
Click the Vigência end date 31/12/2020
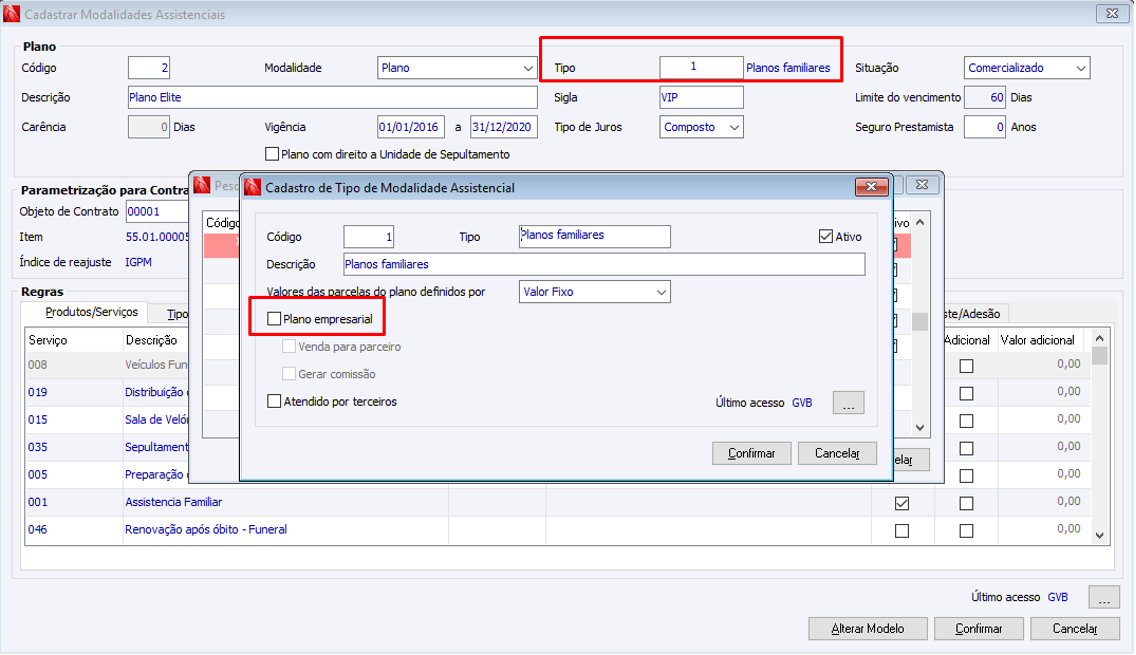pos(504,127)
